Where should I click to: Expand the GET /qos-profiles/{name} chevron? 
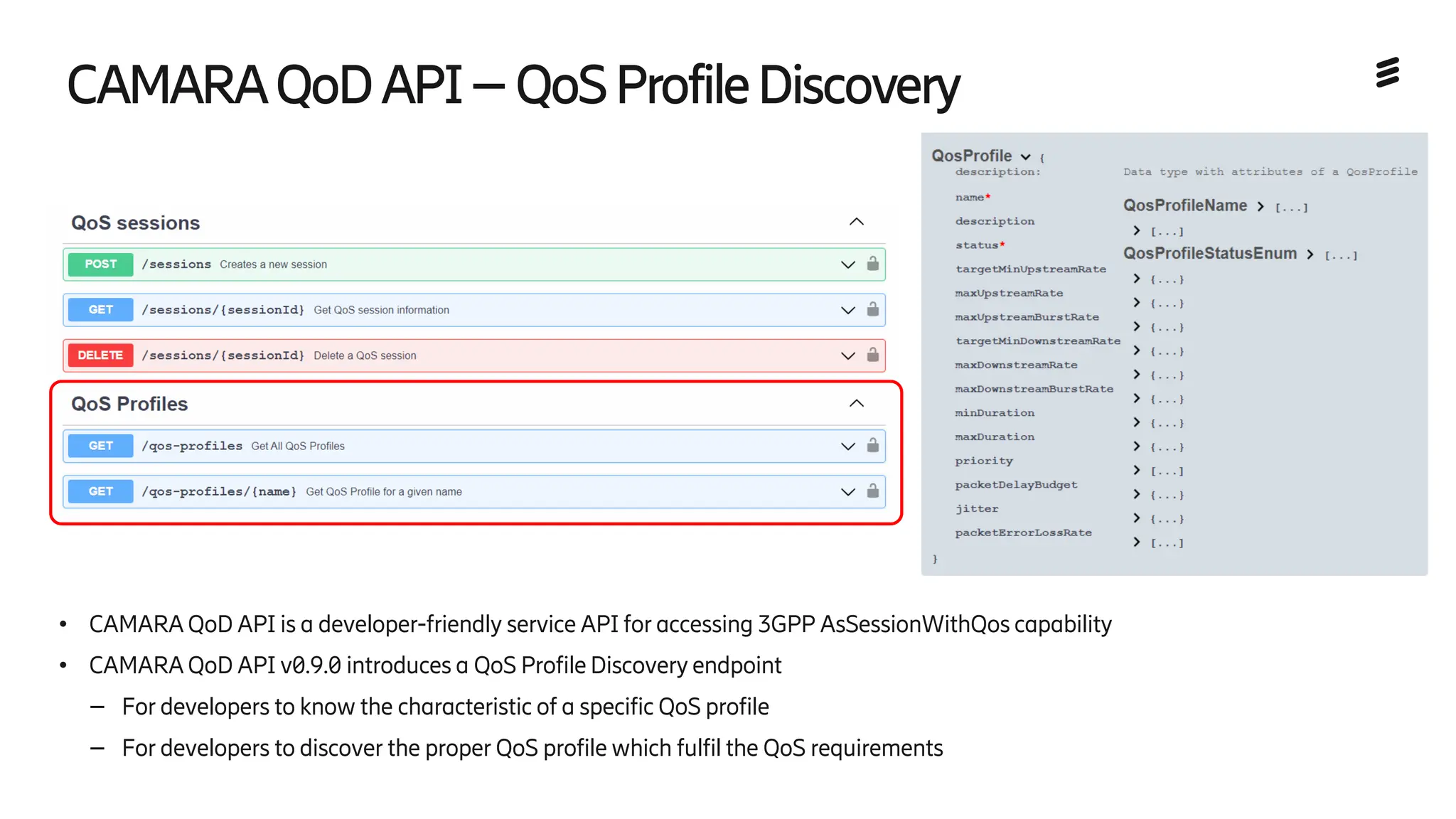pos(847,492)
